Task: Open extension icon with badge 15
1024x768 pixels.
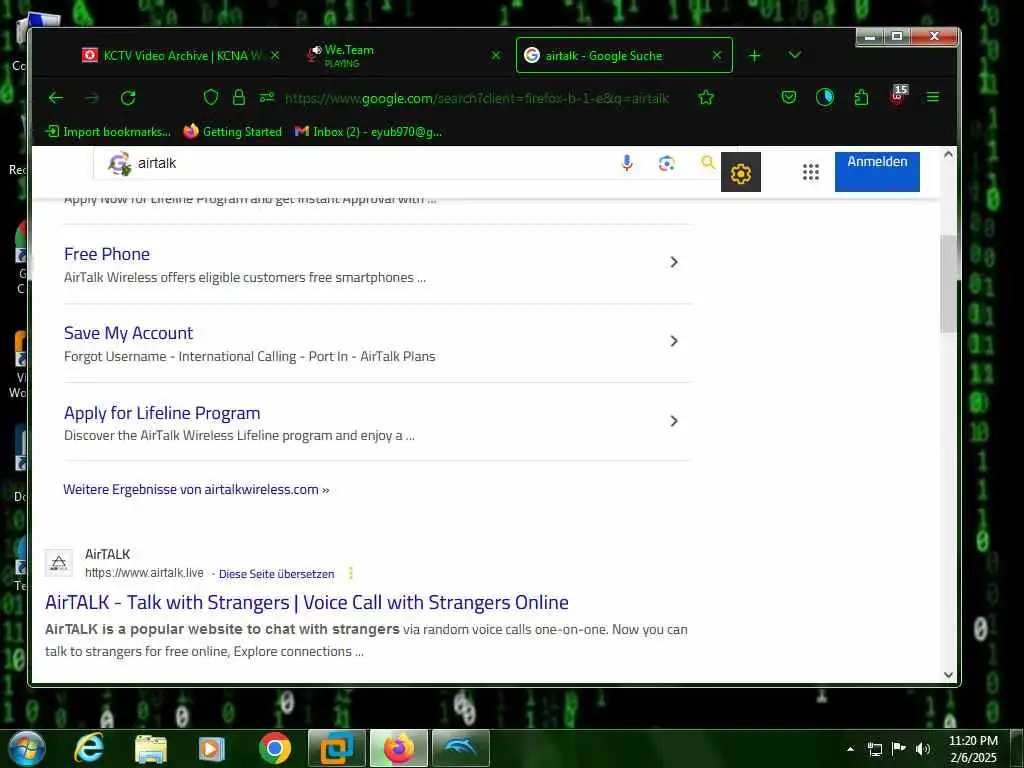Action: (899, 95)
